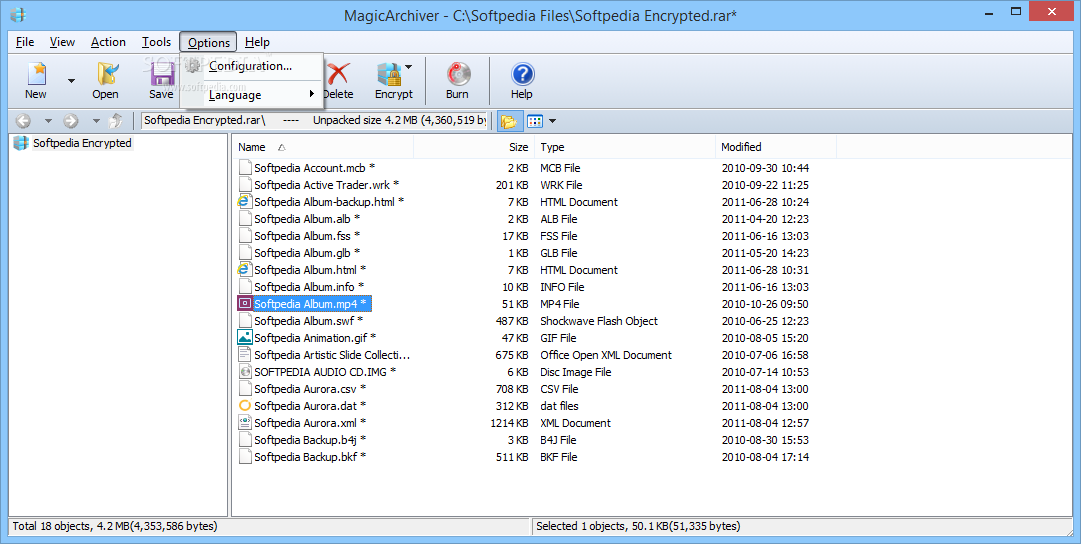Click Softpedia Aurora.dat file icon

(245, 405)
